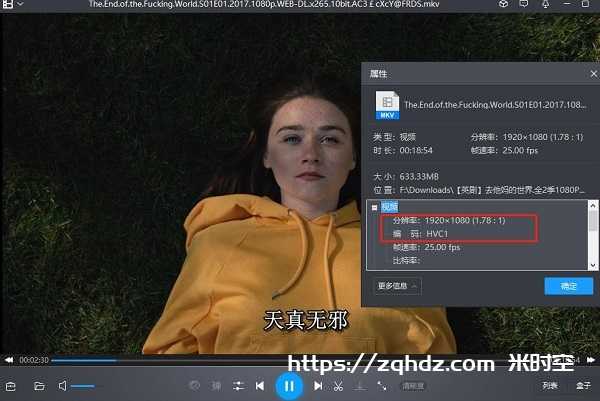Open the 列表 playlist button
The width and height of the screenshot is (600, 401).
pos(550,386)
